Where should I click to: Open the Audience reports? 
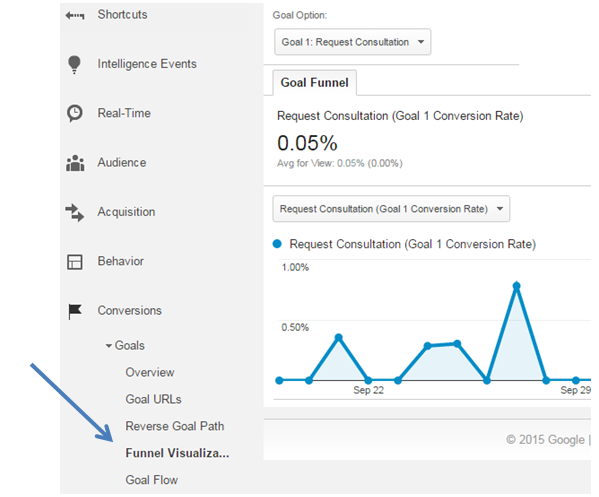point(122,163)
